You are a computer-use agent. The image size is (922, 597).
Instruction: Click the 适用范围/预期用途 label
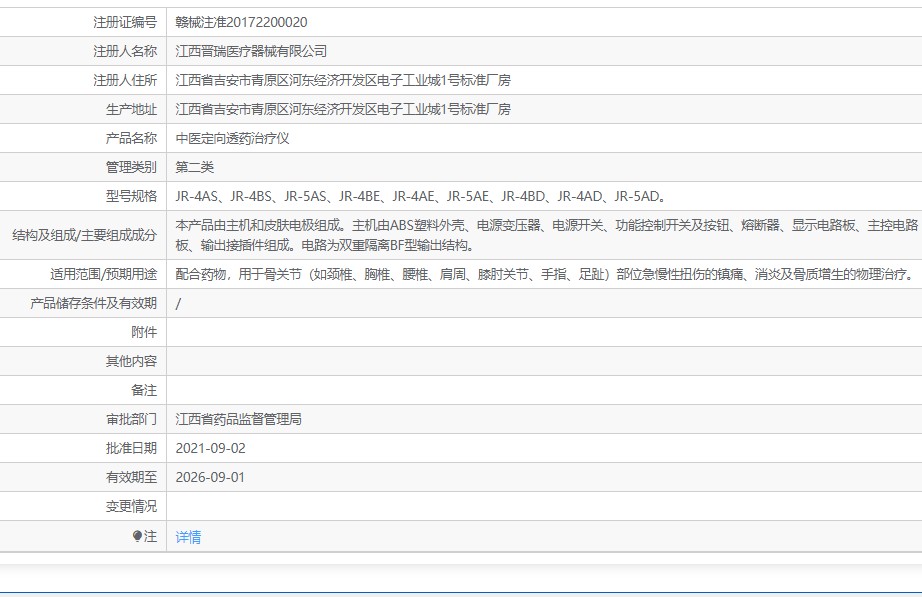[x=103, y=274]
